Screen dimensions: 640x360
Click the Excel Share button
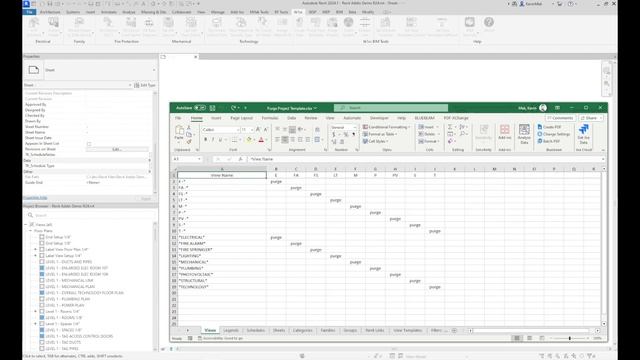590,118
